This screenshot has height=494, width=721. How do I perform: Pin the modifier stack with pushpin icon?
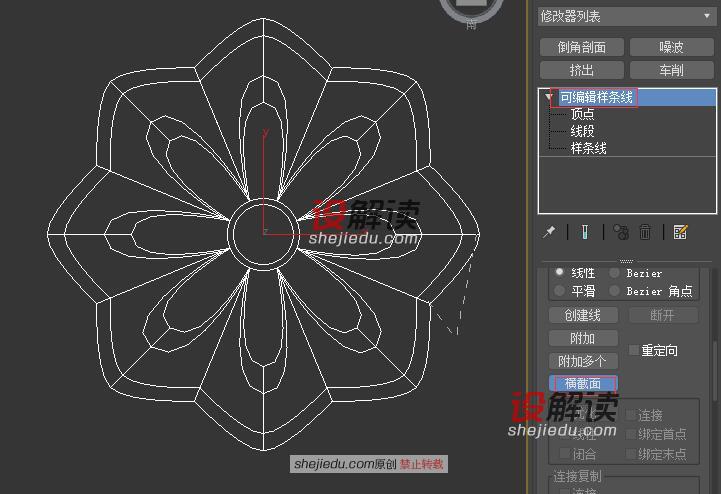[x=549, y=232]
